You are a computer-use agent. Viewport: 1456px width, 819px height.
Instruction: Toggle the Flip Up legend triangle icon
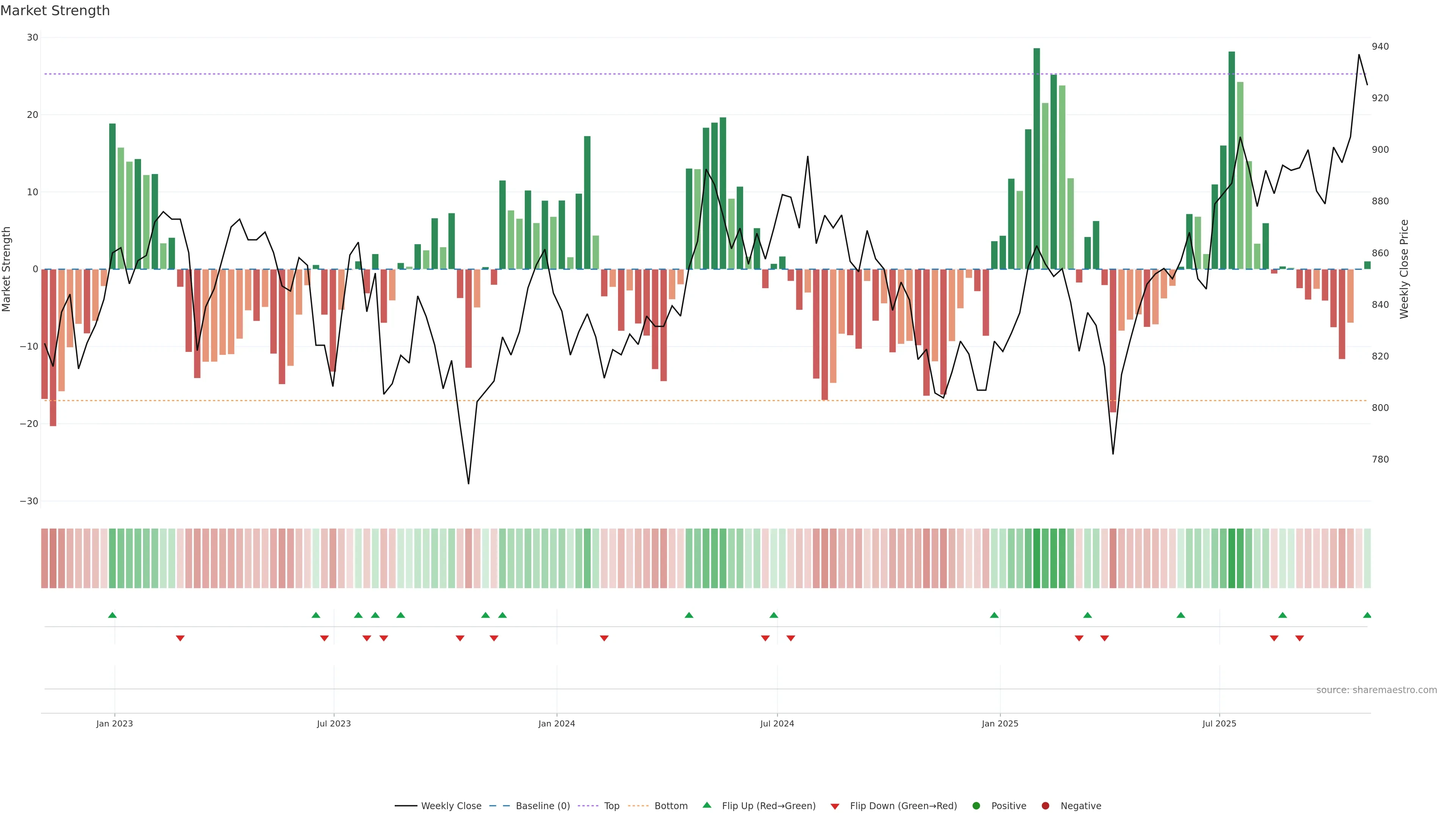pos(706,805)
